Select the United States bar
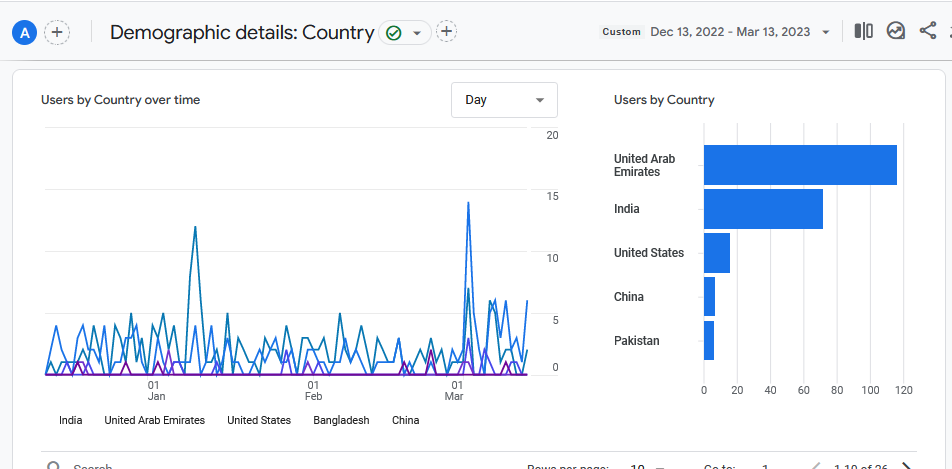Screen dimensions: 952x469 click(716, 253)
